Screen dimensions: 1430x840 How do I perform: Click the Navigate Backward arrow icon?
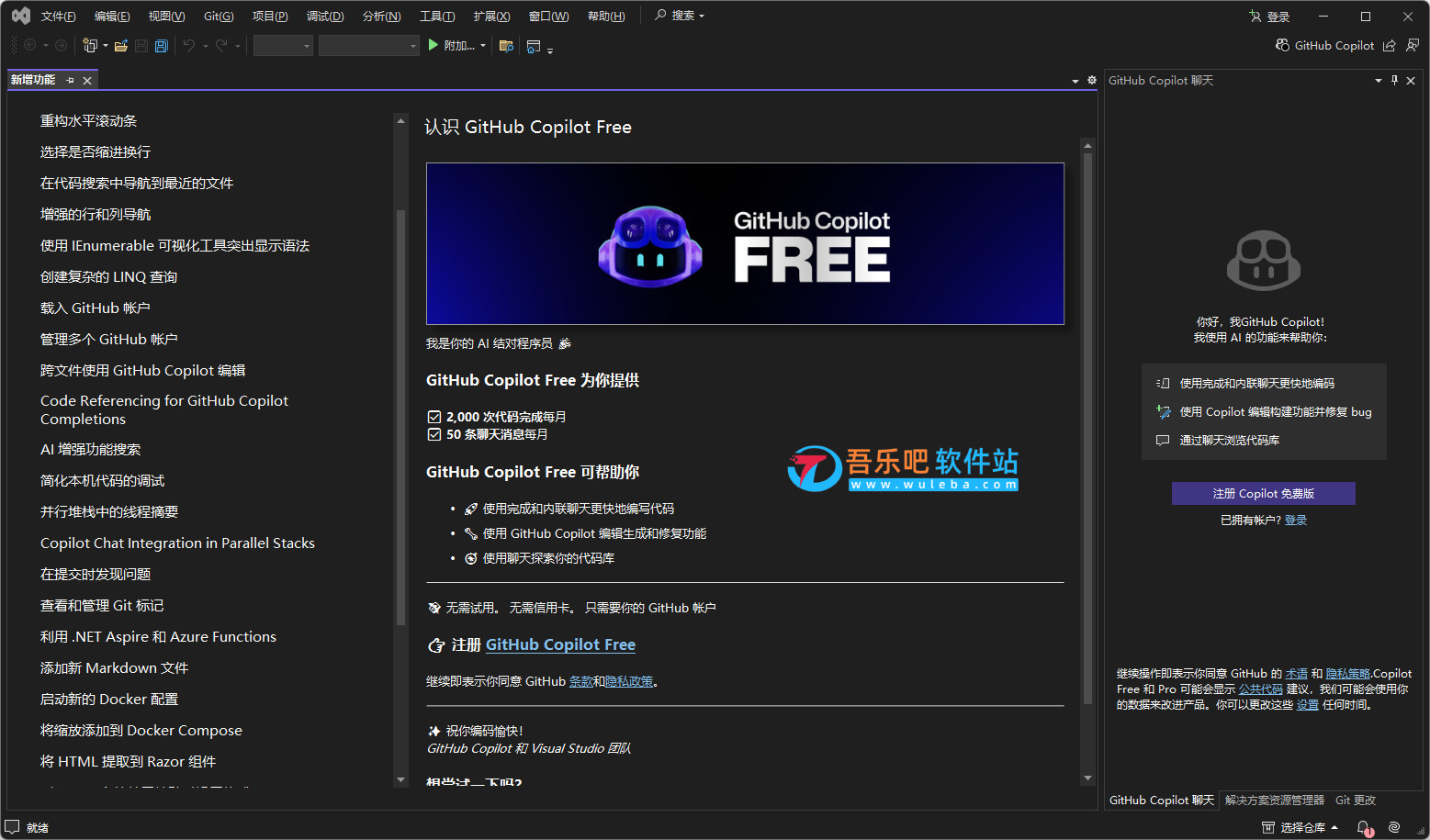click(x=29, y=45)
